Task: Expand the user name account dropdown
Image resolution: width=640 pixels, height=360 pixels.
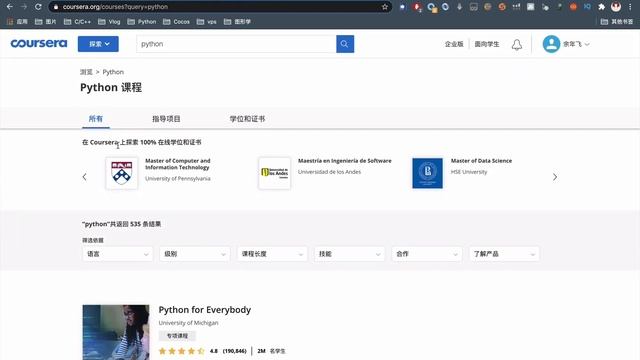Action: (x=576, y=44)
